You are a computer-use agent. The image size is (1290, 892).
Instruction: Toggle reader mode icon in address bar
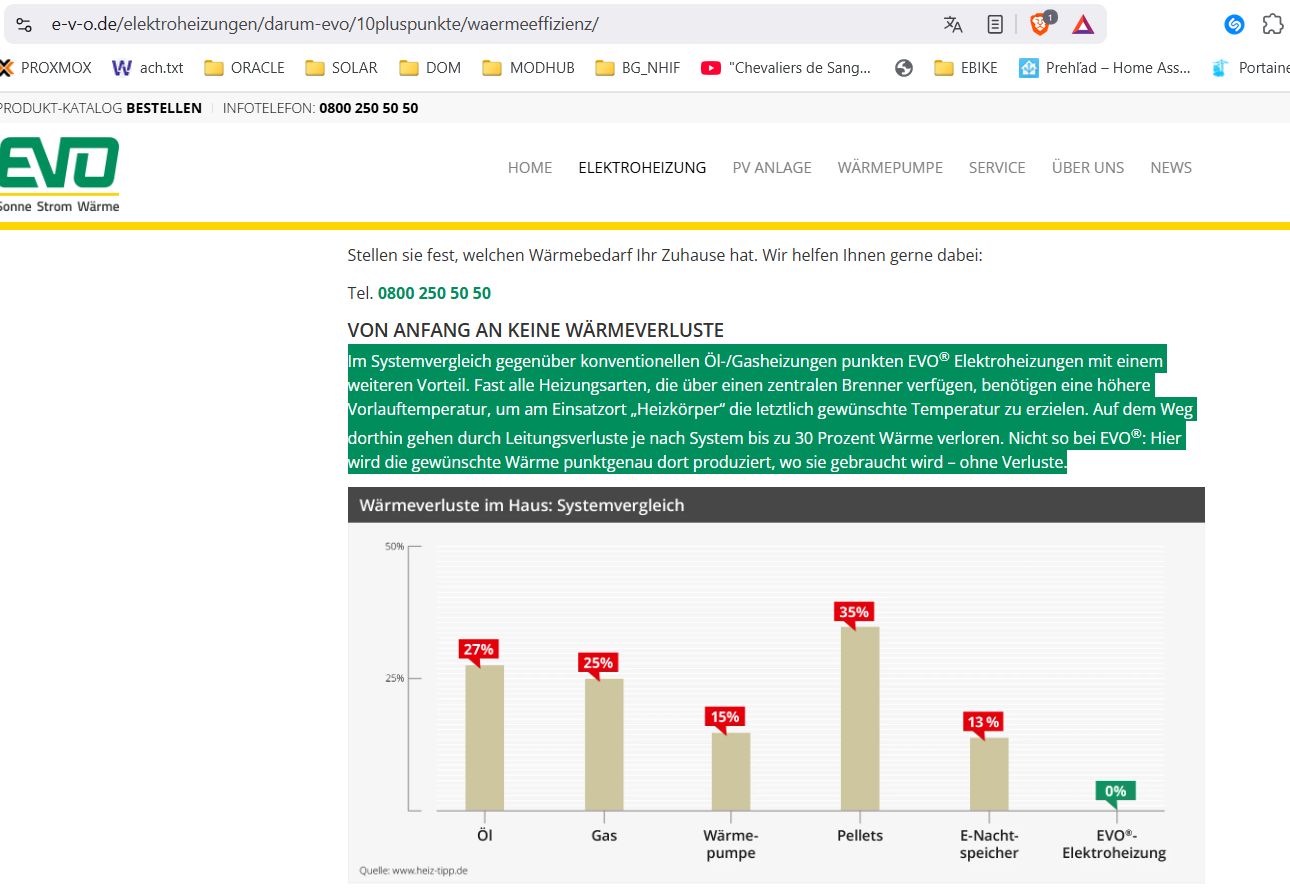coord(995,25)
